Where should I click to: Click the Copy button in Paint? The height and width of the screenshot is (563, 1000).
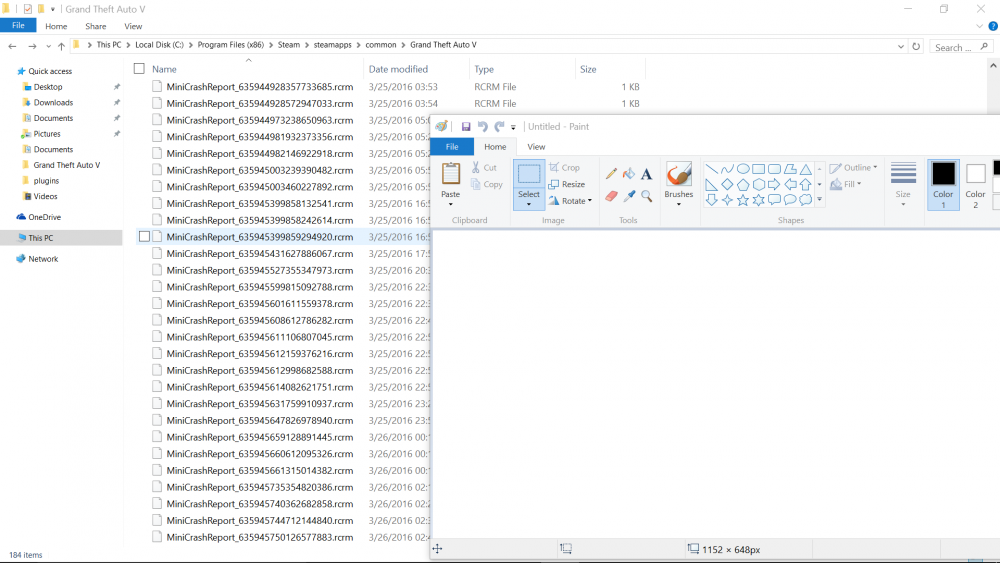(x=487, y=184)
